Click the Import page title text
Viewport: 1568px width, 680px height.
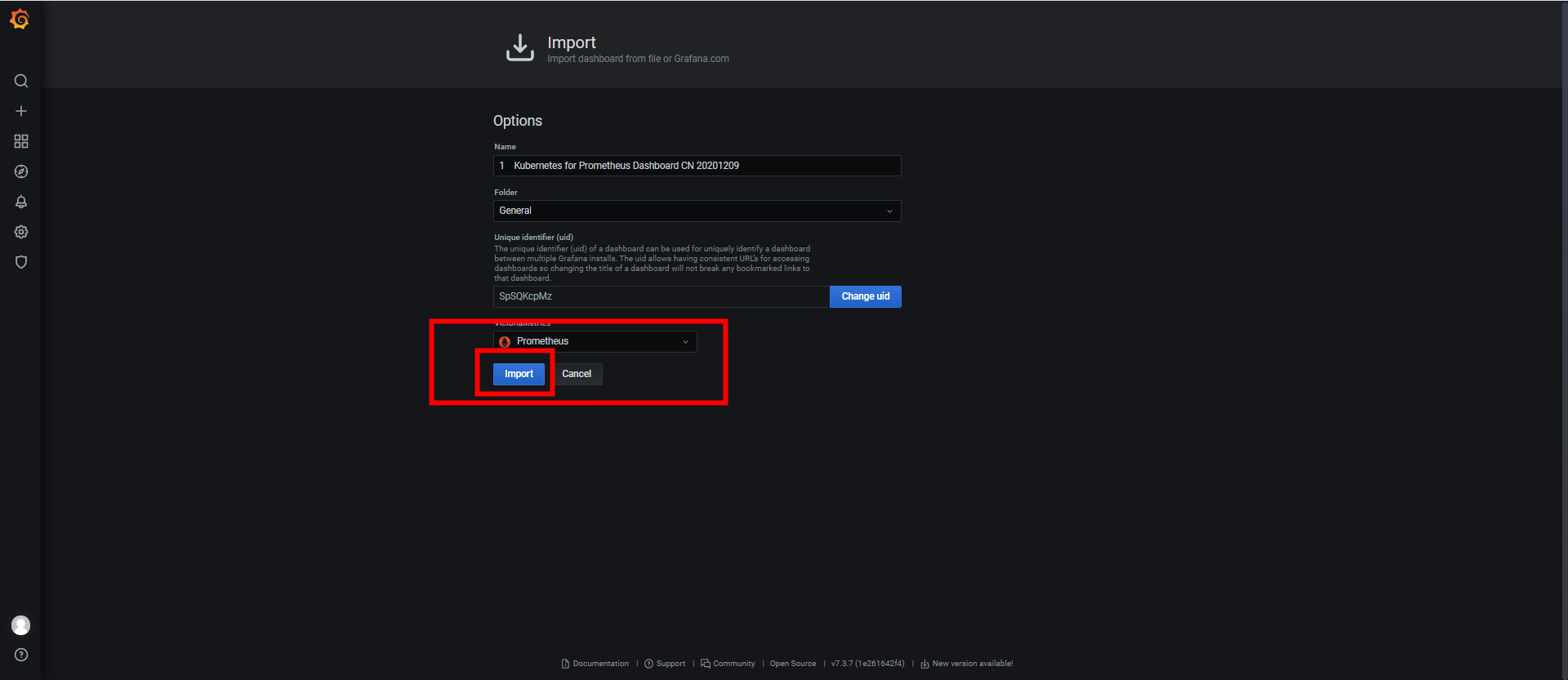[x=572, y=42]
